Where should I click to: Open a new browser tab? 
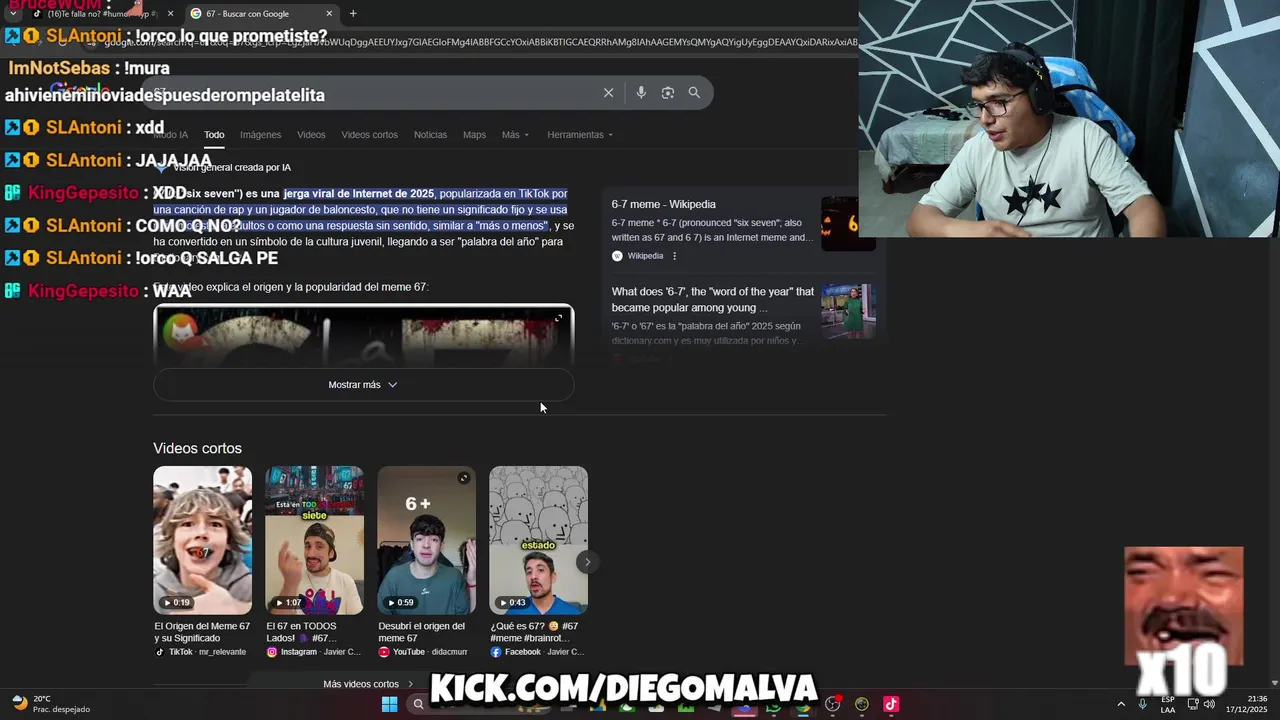[x=353, y=14]
